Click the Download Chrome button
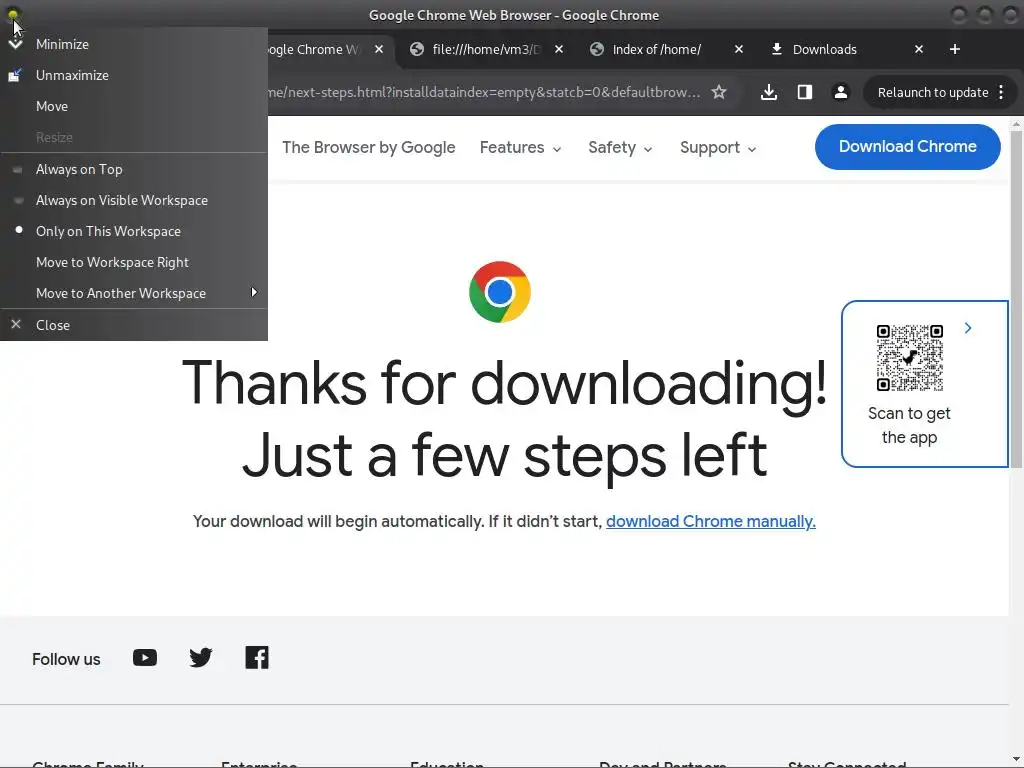1024x768 pixels. pyautogui.click(x=908, y=147)
